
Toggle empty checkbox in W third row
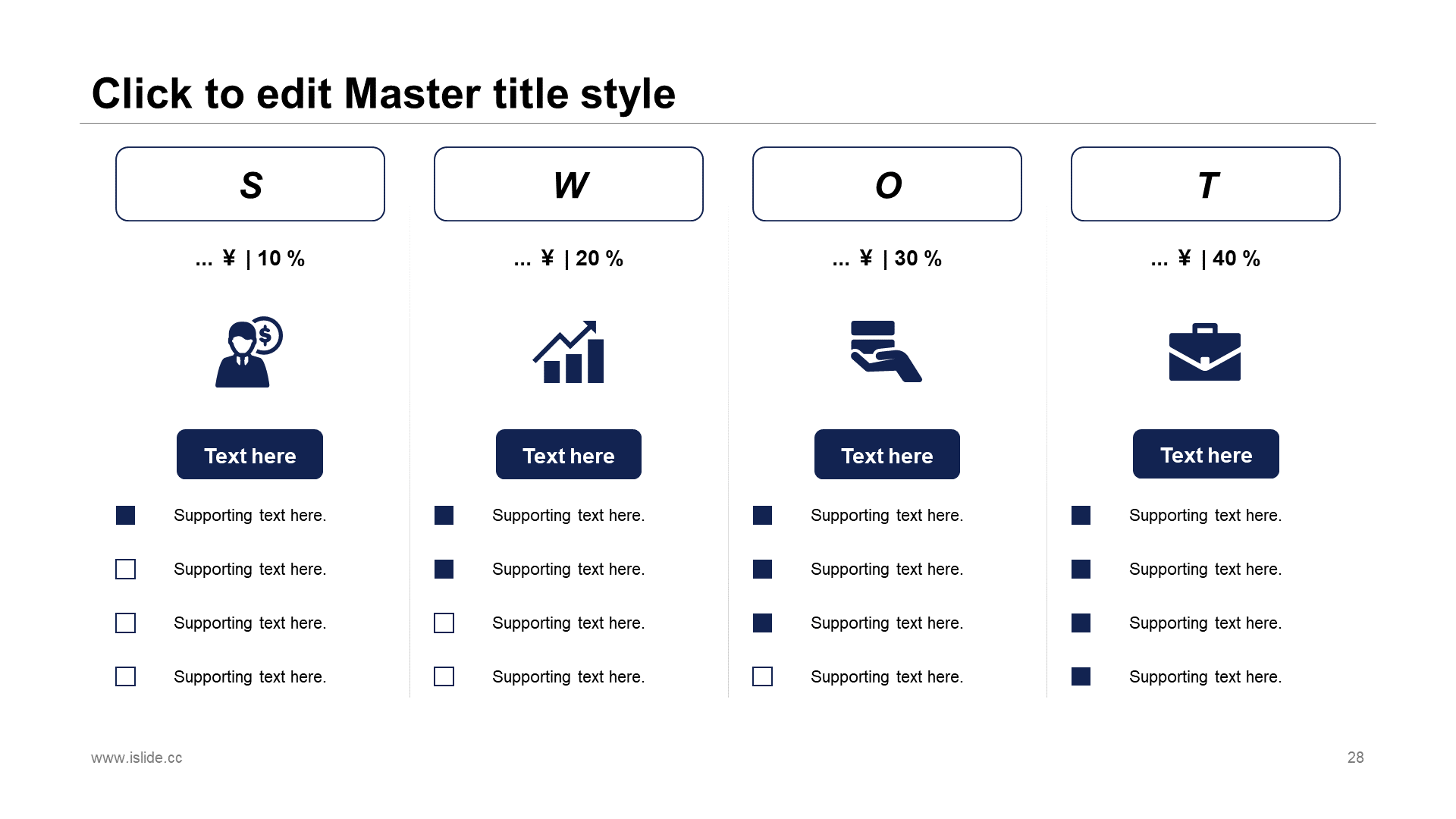445,622
